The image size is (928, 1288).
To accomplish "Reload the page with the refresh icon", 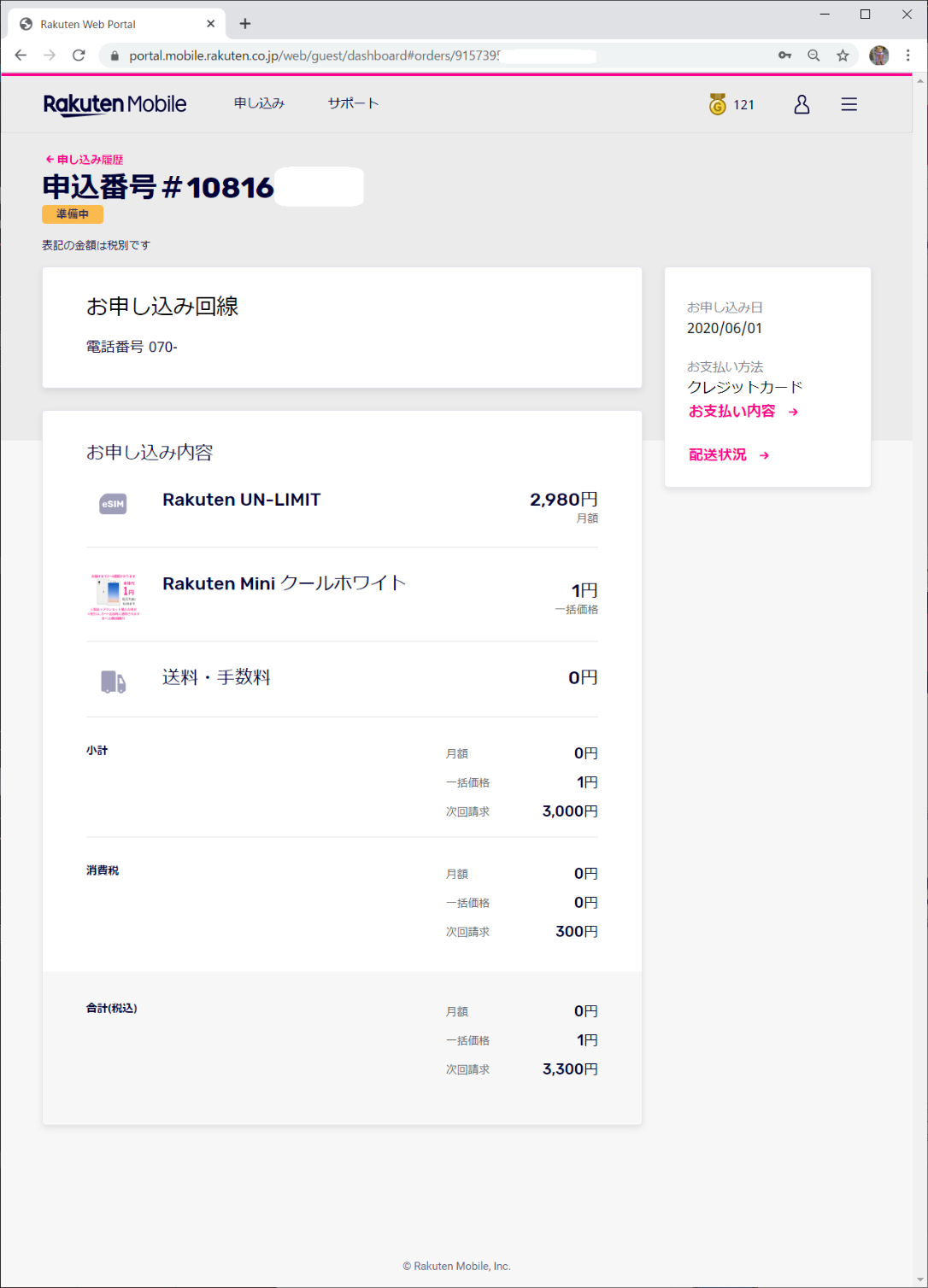I will click(x=79, y=56).
